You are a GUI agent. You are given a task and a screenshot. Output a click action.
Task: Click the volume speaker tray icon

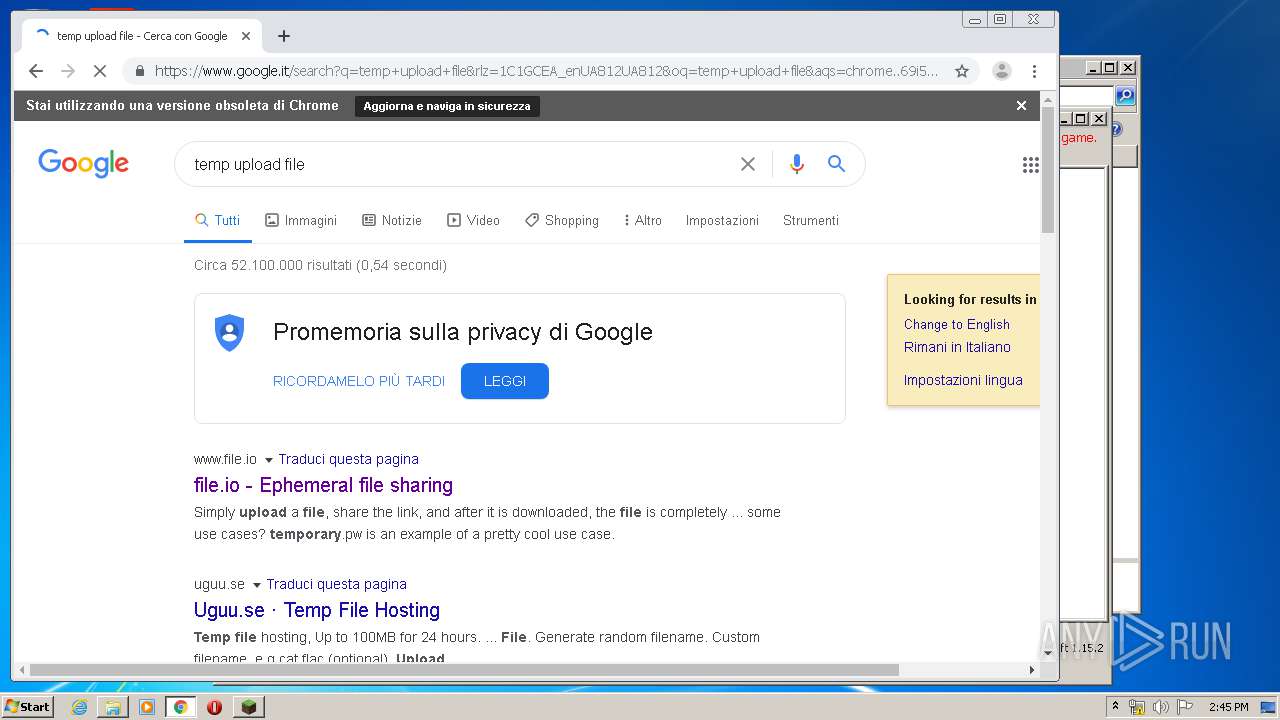(x=1161, y=707)
